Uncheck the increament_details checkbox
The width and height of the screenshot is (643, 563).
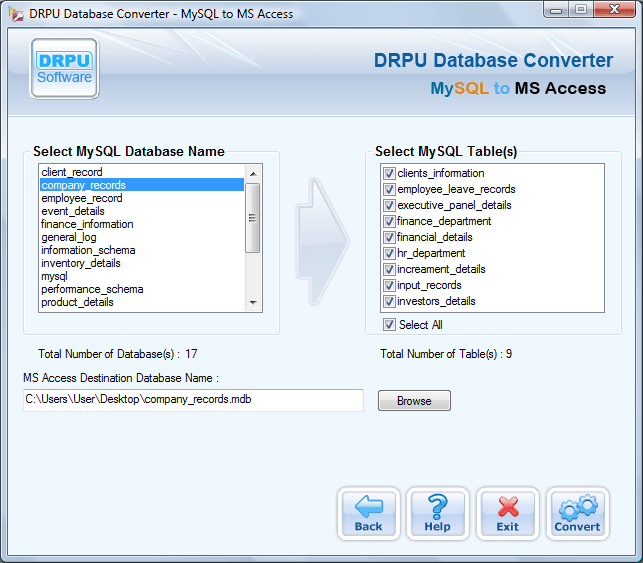pyautogui.click(x=389, y=269)
